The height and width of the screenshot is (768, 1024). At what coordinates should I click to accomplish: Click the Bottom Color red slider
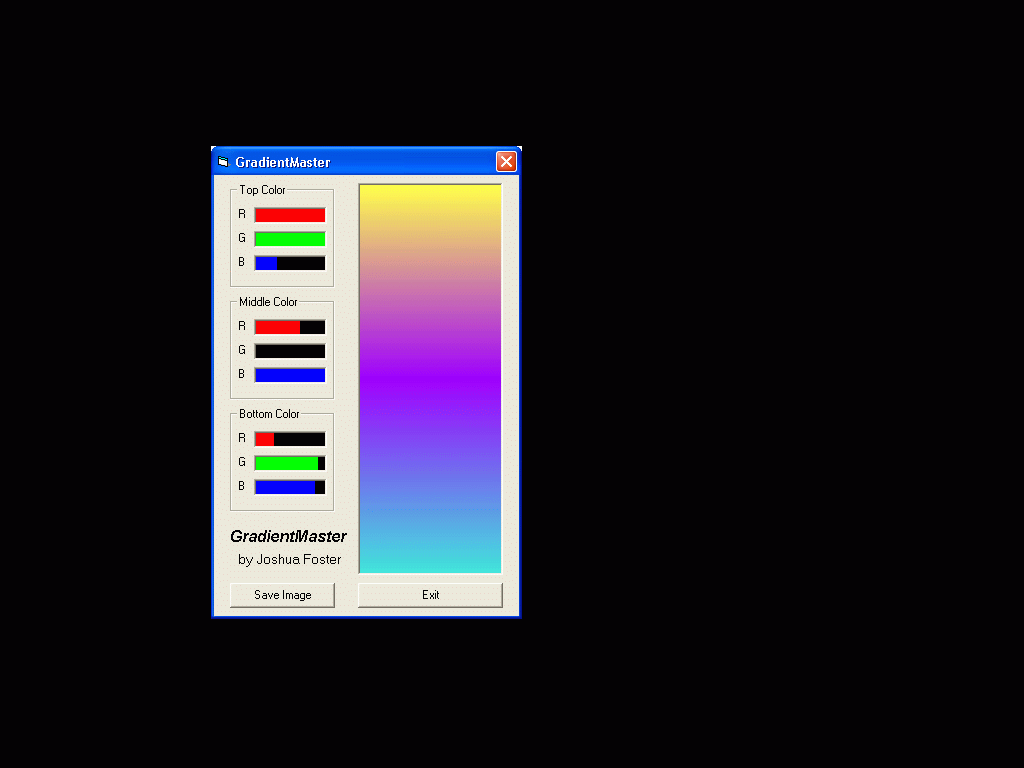(290, 439)
